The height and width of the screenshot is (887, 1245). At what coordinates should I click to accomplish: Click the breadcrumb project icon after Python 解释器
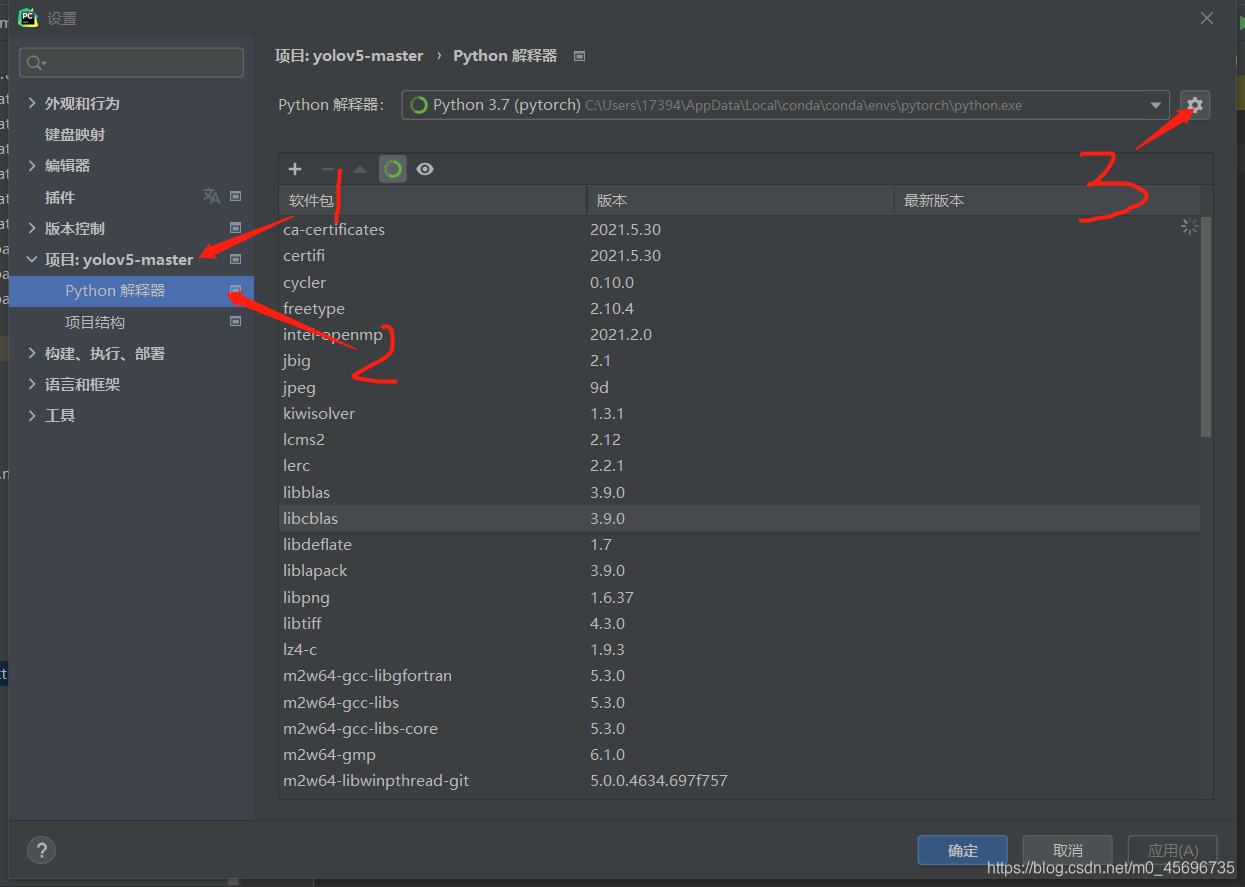[x=579, y=56]
